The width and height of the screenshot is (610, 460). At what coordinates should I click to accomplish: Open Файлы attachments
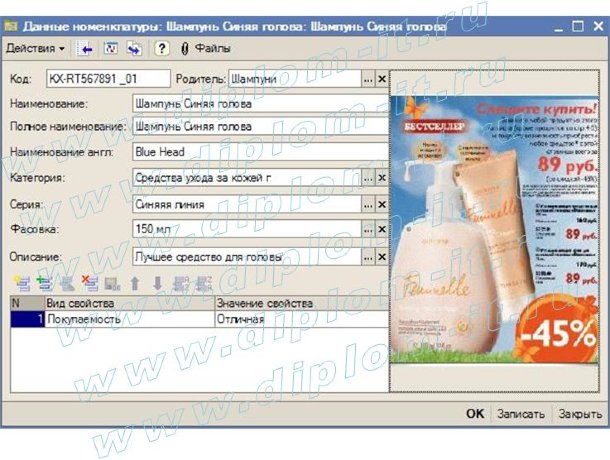[206, 48]
